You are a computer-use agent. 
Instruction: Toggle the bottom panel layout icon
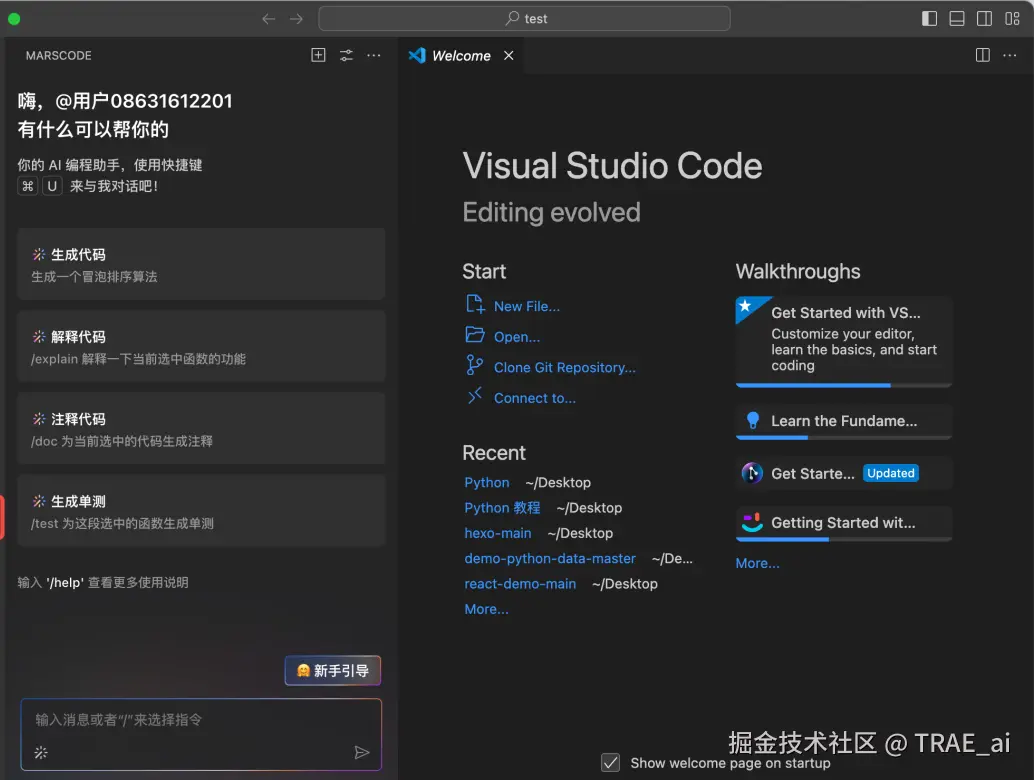[x=957, y=18]
